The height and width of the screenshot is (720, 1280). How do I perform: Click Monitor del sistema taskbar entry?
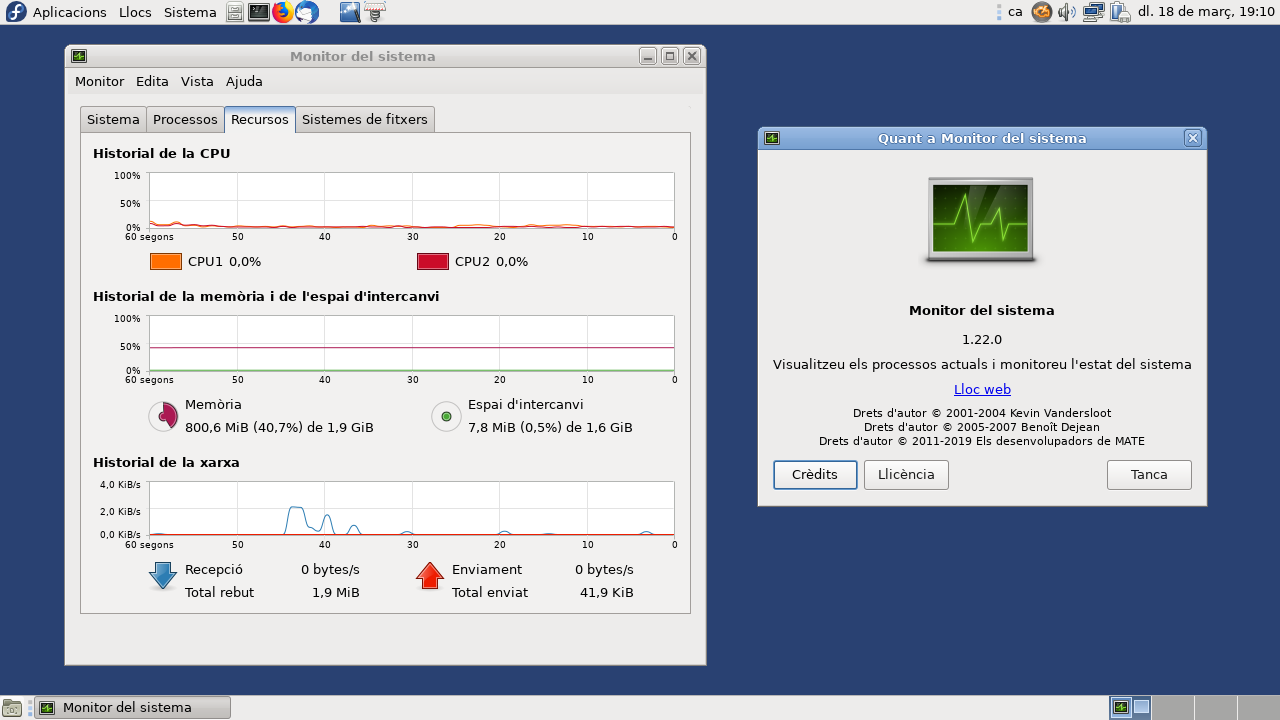(133, 708)
